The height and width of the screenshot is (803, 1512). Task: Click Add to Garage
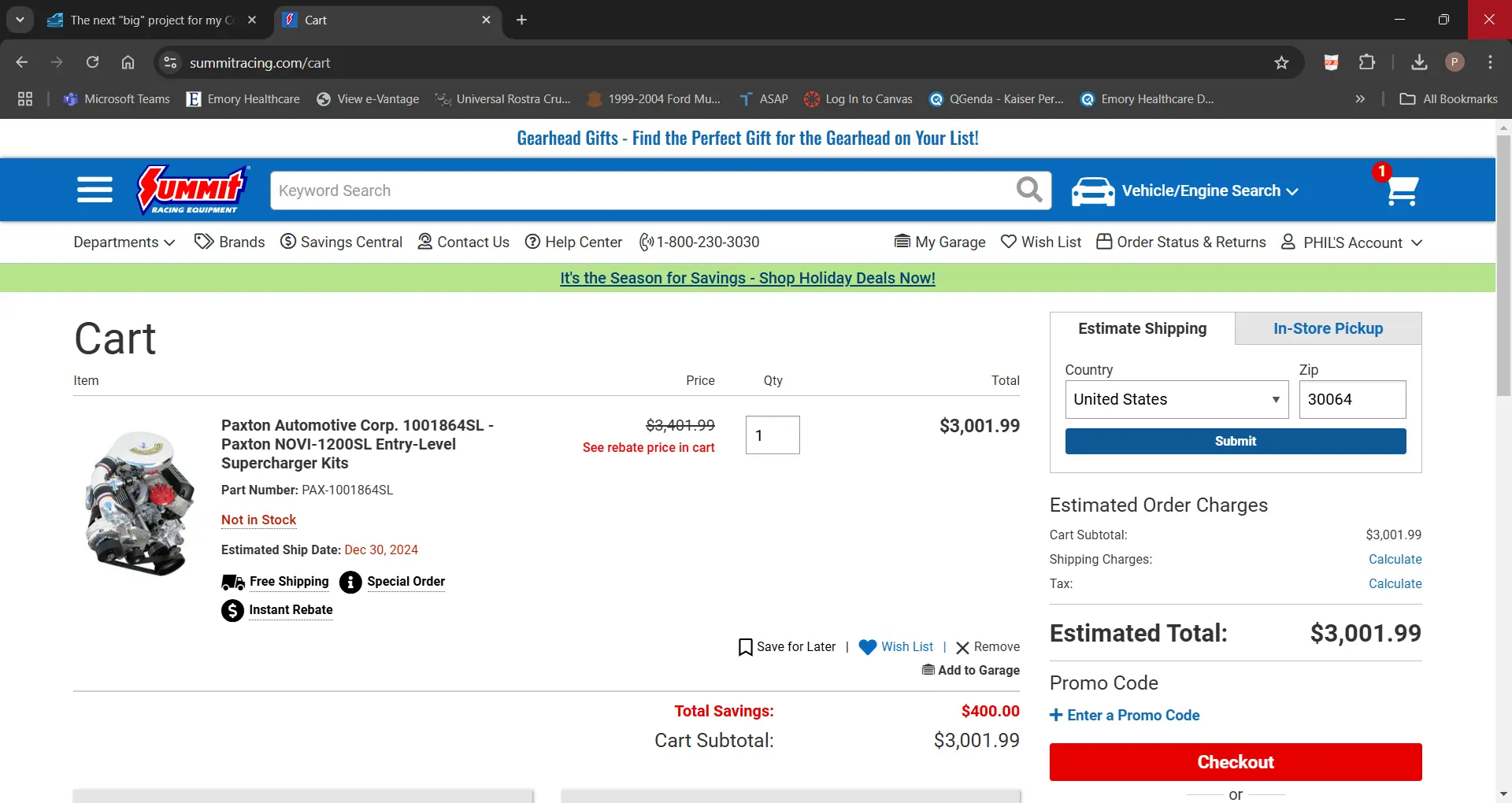pyautogui.click(x=970, y=671)
